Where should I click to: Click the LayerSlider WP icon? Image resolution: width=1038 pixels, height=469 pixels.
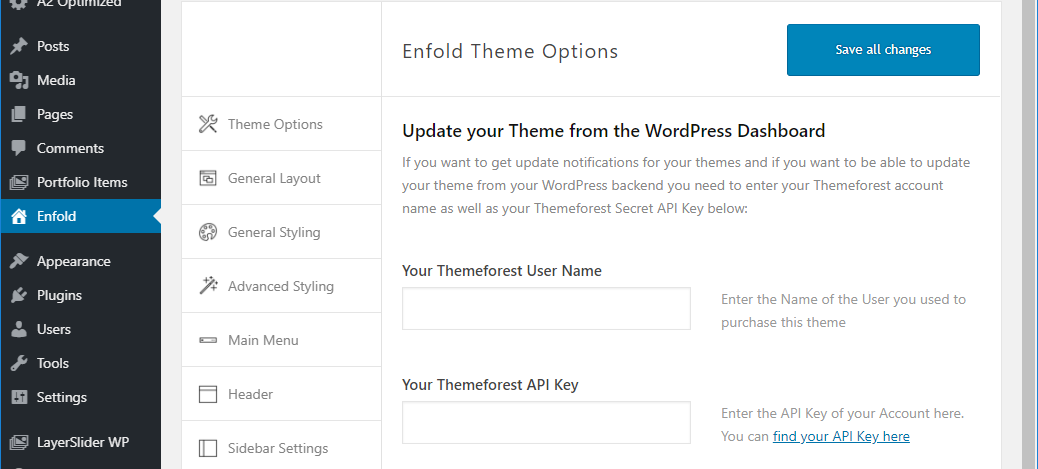tap(18, 442)
